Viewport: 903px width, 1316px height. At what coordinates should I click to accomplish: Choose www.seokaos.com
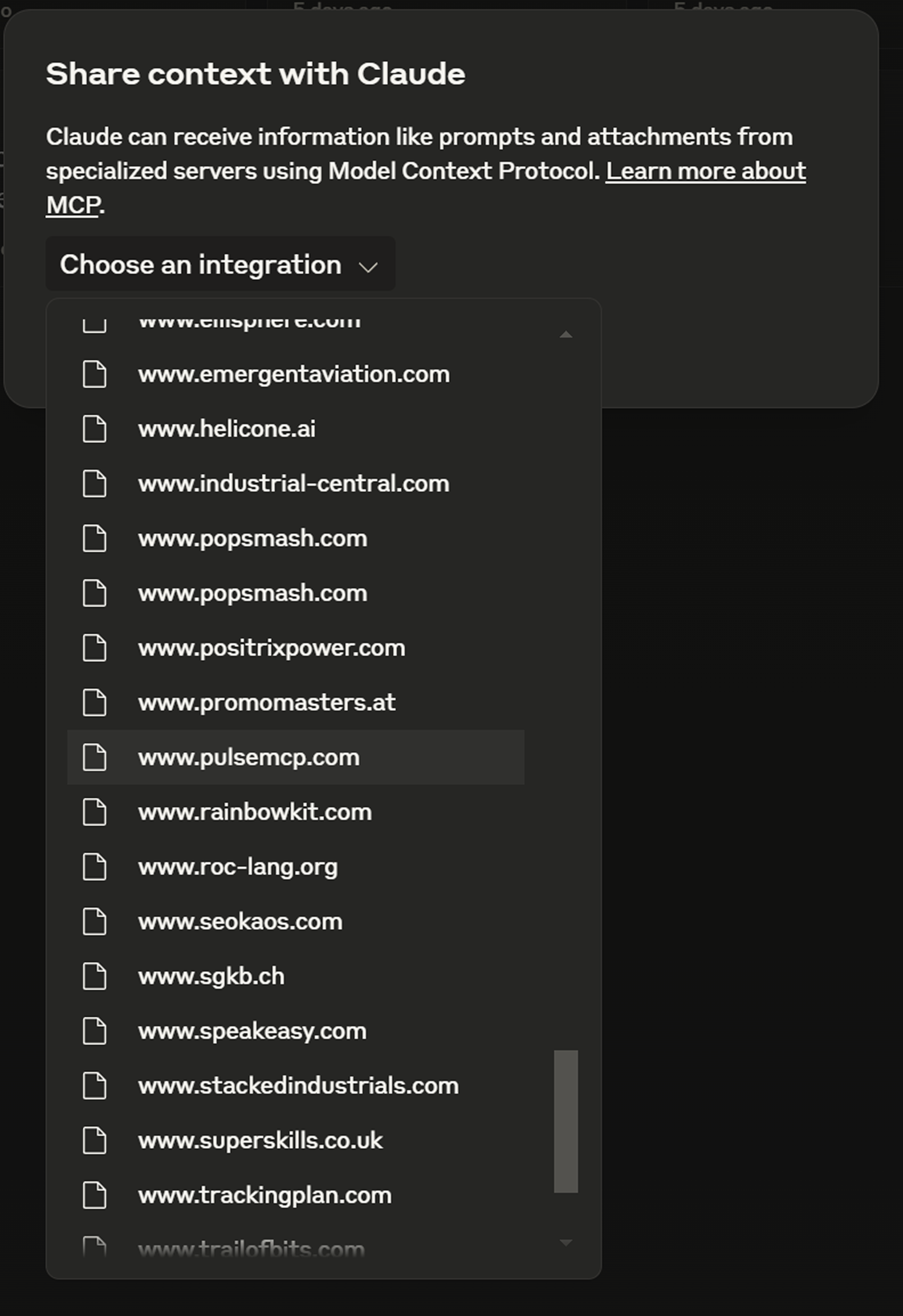(x=295, y=922)
